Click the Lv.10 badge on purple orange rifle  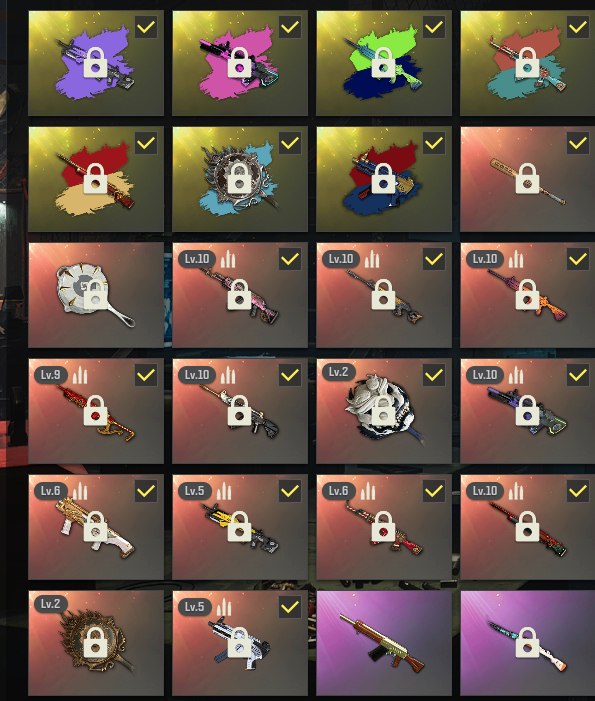pyautogui.click(x=485, y=259)
